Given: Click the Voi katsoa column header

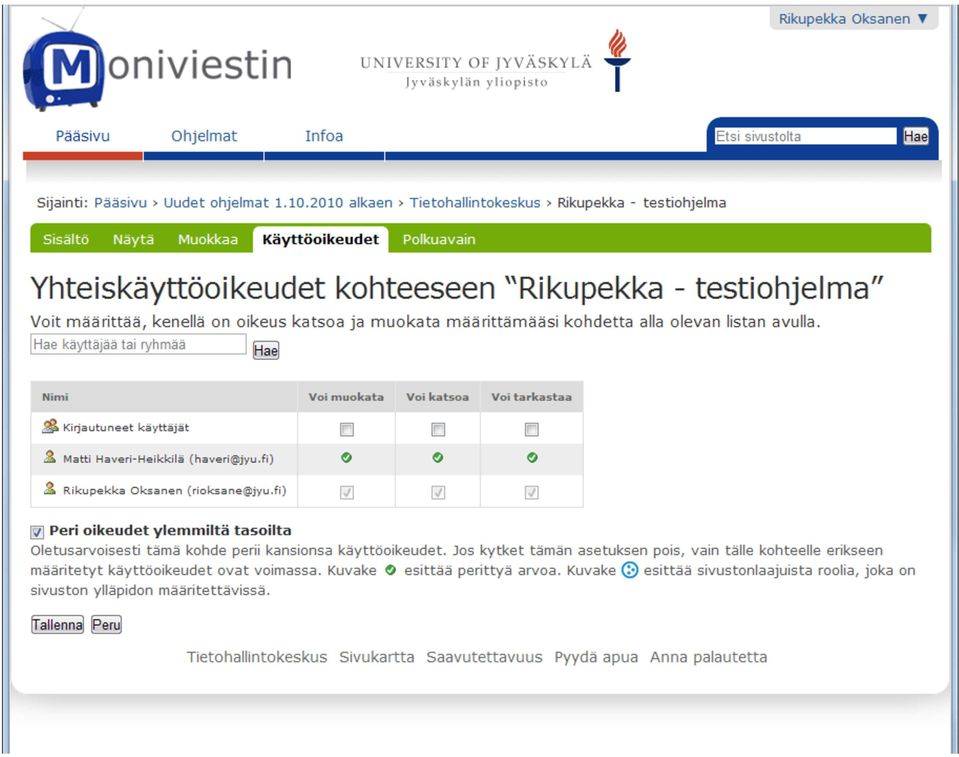Looking at the screenshot, I should [x=437, y=397].
